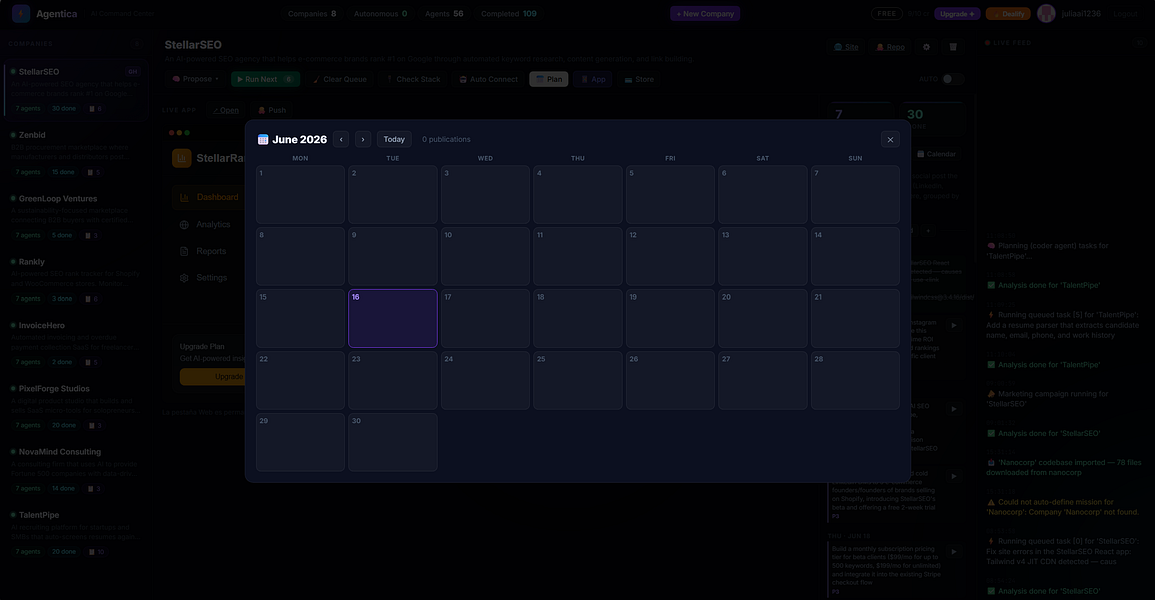
Task: Jump to Today in the calendar
Action: (394, 139)
